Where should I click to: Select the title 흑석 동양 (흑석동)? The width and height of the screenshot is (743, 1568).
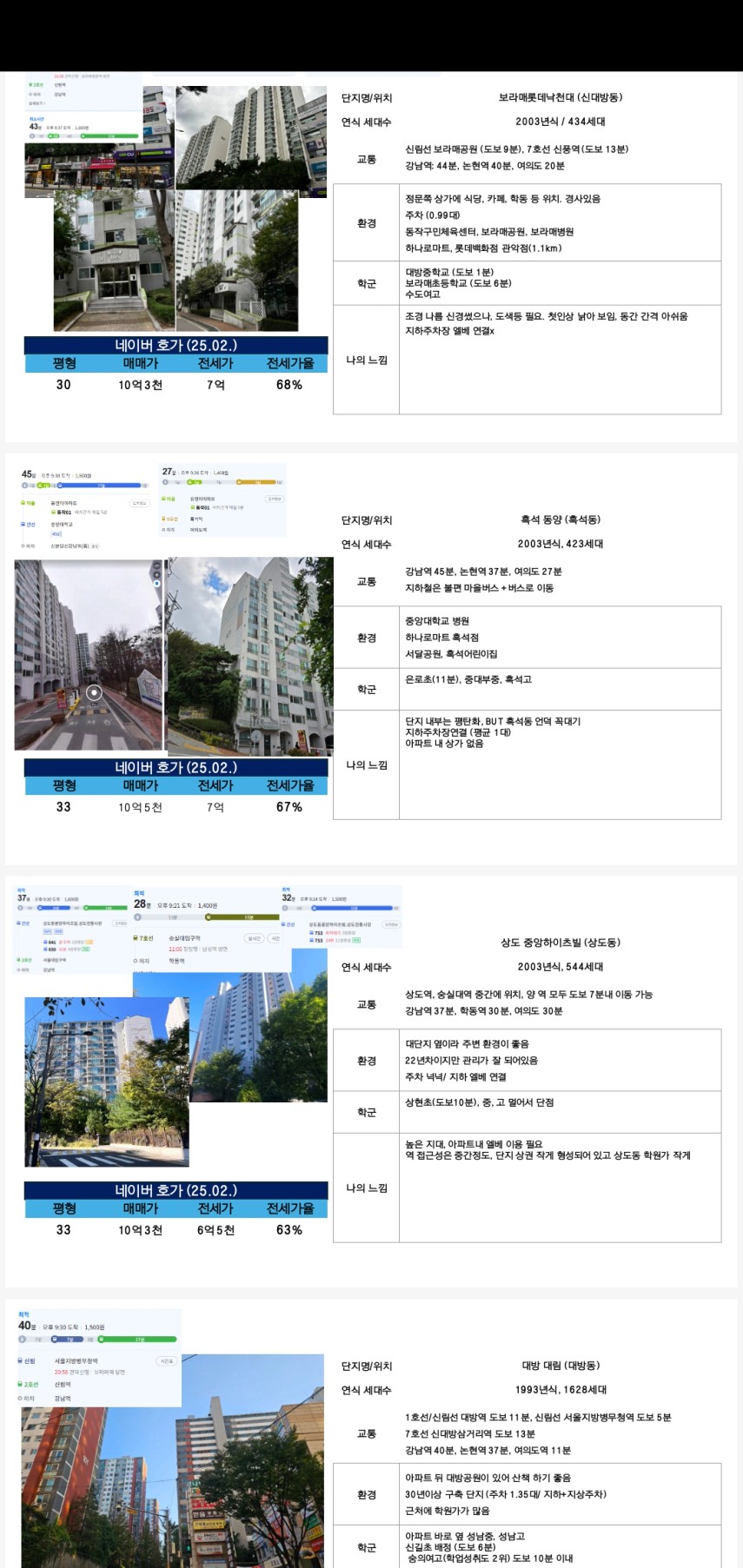(x=561, y=519)
